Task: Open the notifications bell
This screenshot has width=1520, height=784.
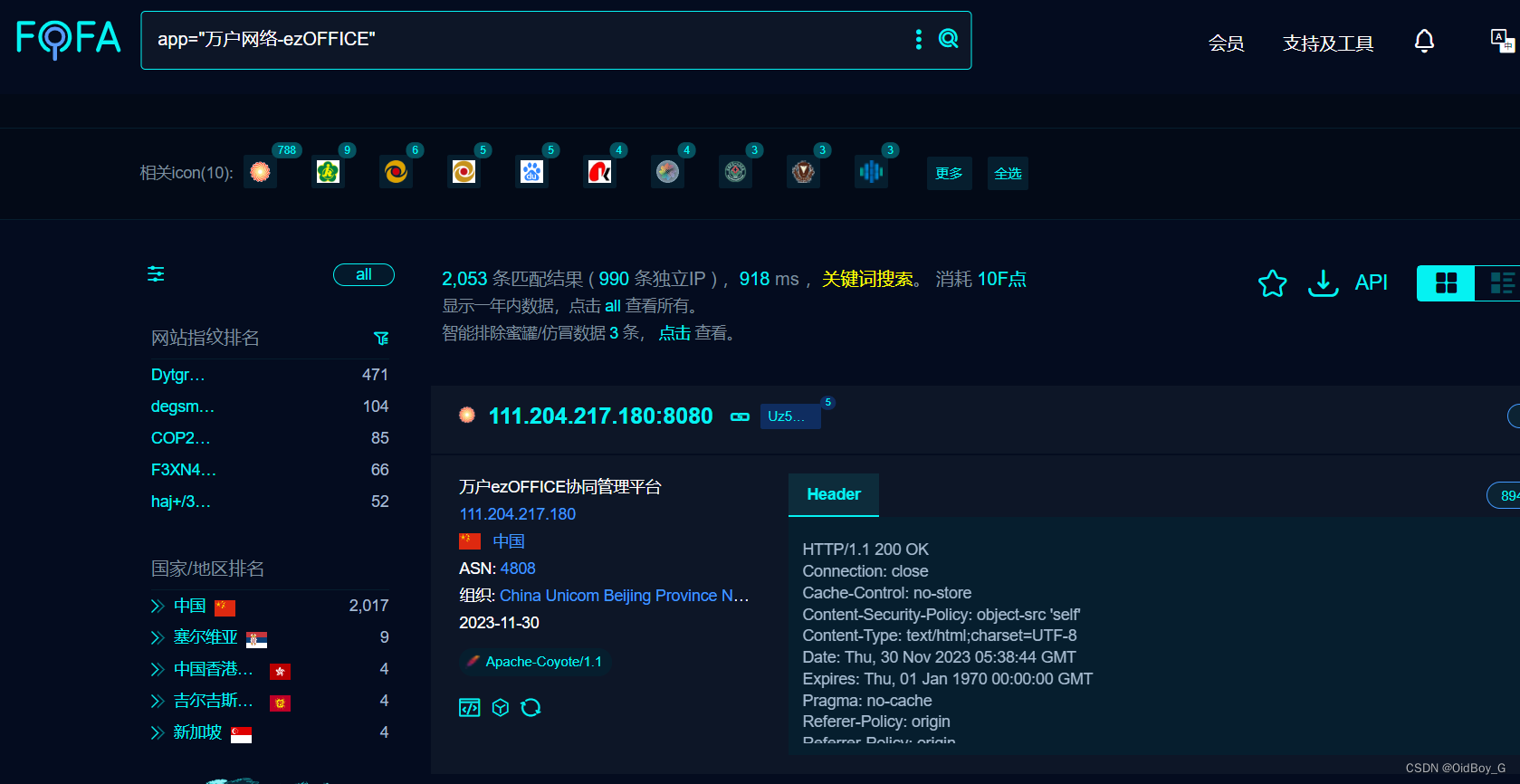Action: [1424, 41]
